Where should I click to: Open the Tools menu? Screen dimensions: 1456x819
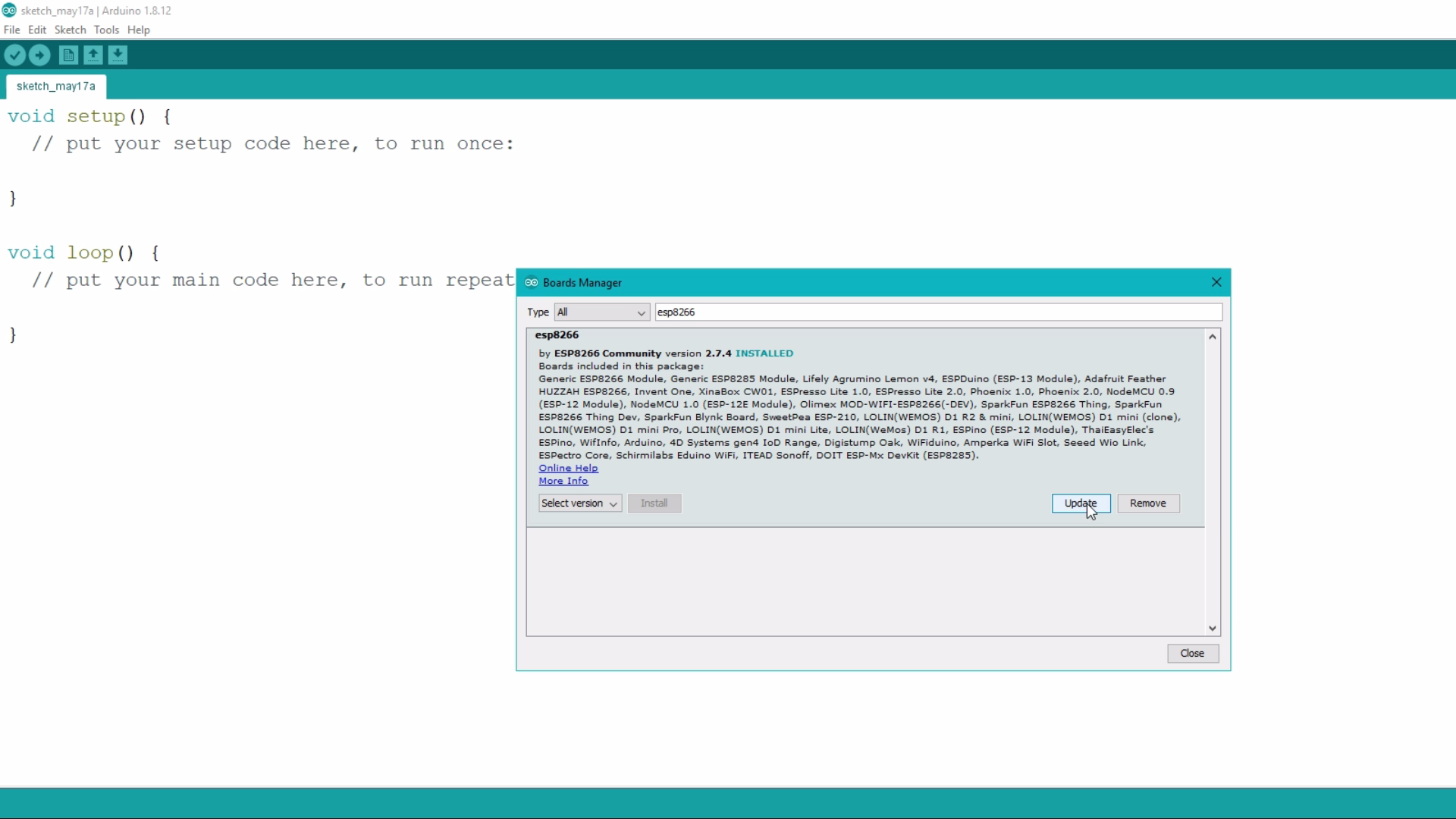(x=106, y=30)
